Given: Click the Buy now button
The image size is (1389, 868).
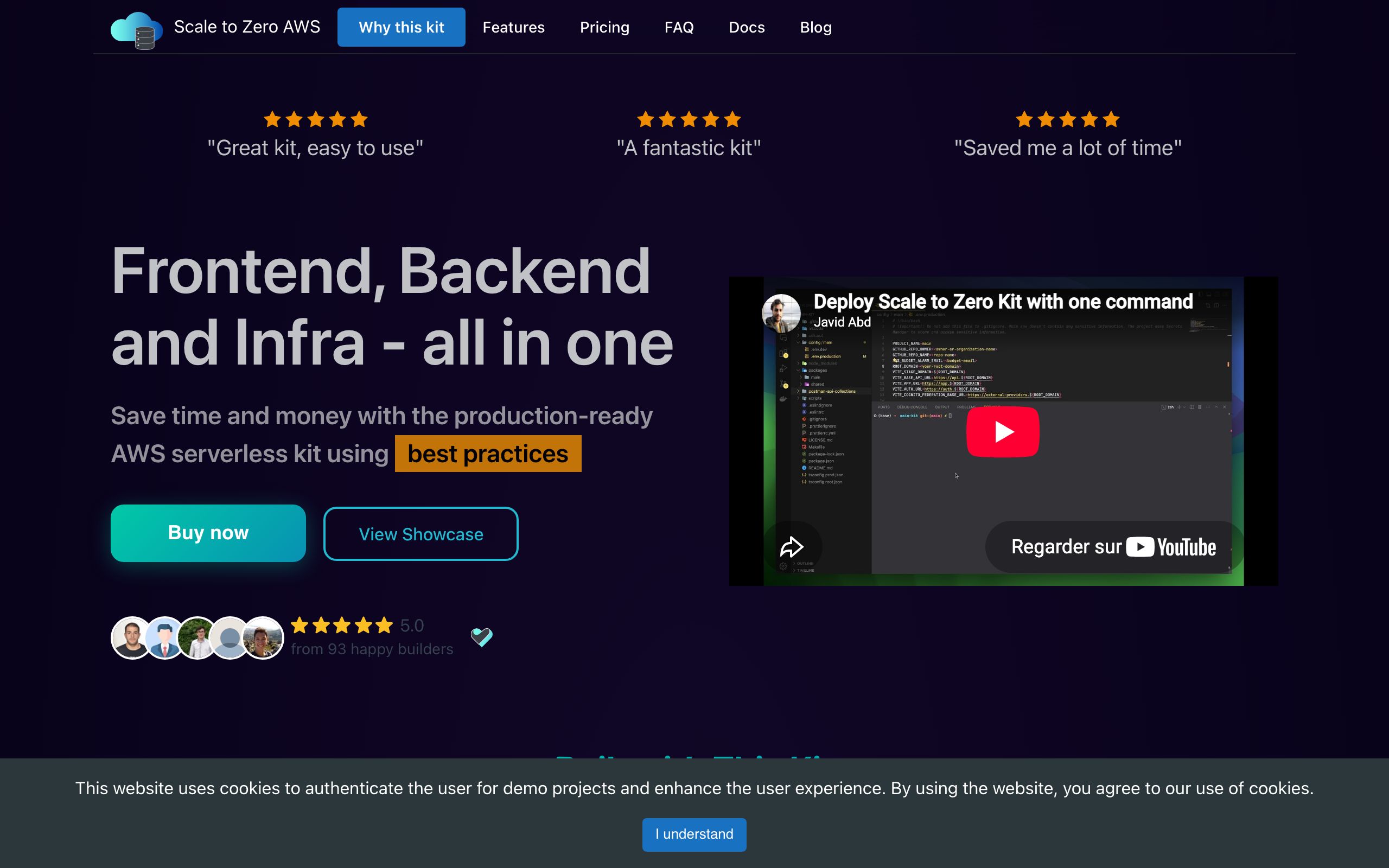Looking at the screenshot, I should [x=208, y=533].
